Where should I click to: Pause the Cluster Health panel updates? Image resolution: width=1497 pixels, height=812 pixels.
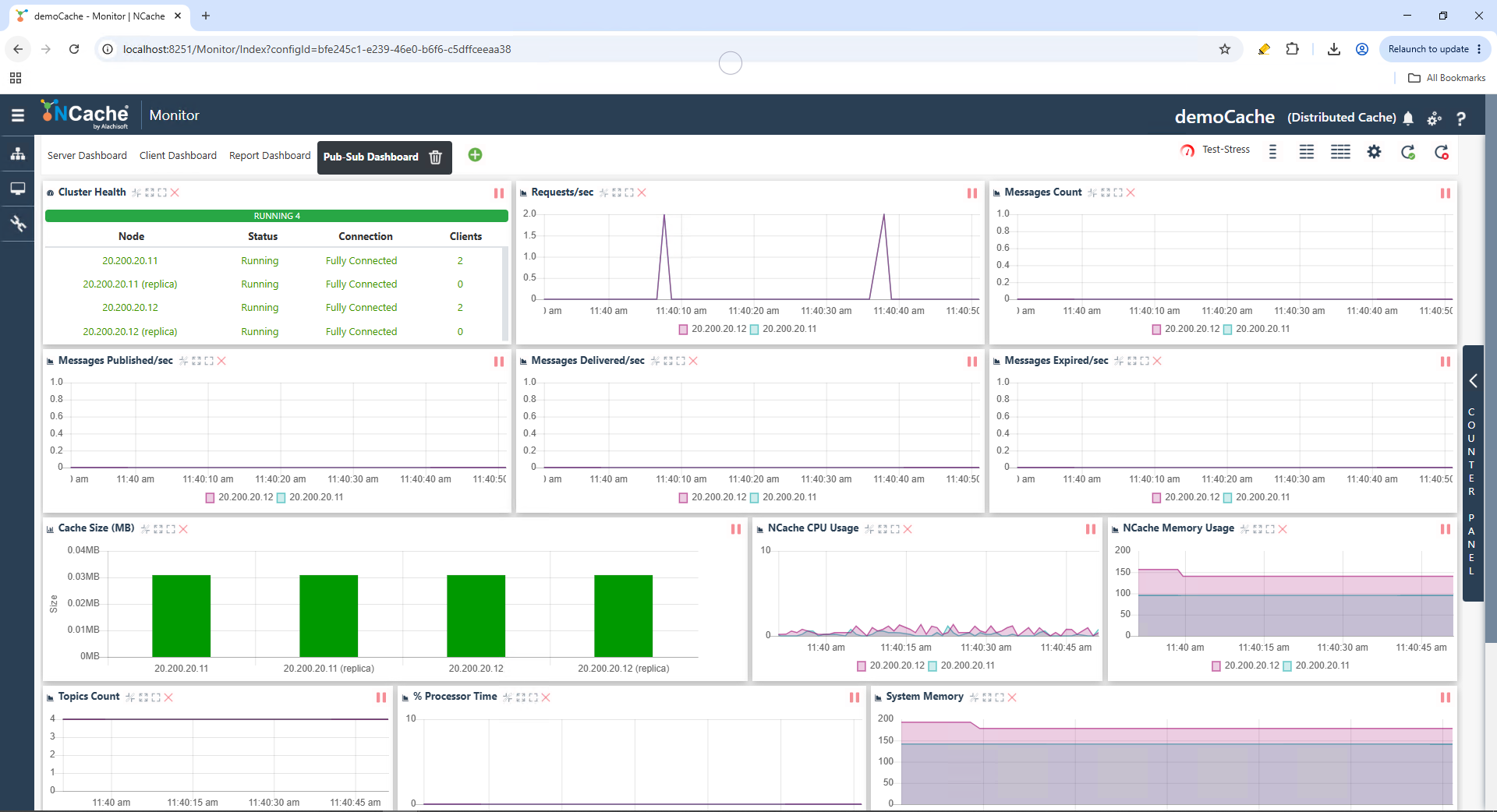[x=499, y=193]
